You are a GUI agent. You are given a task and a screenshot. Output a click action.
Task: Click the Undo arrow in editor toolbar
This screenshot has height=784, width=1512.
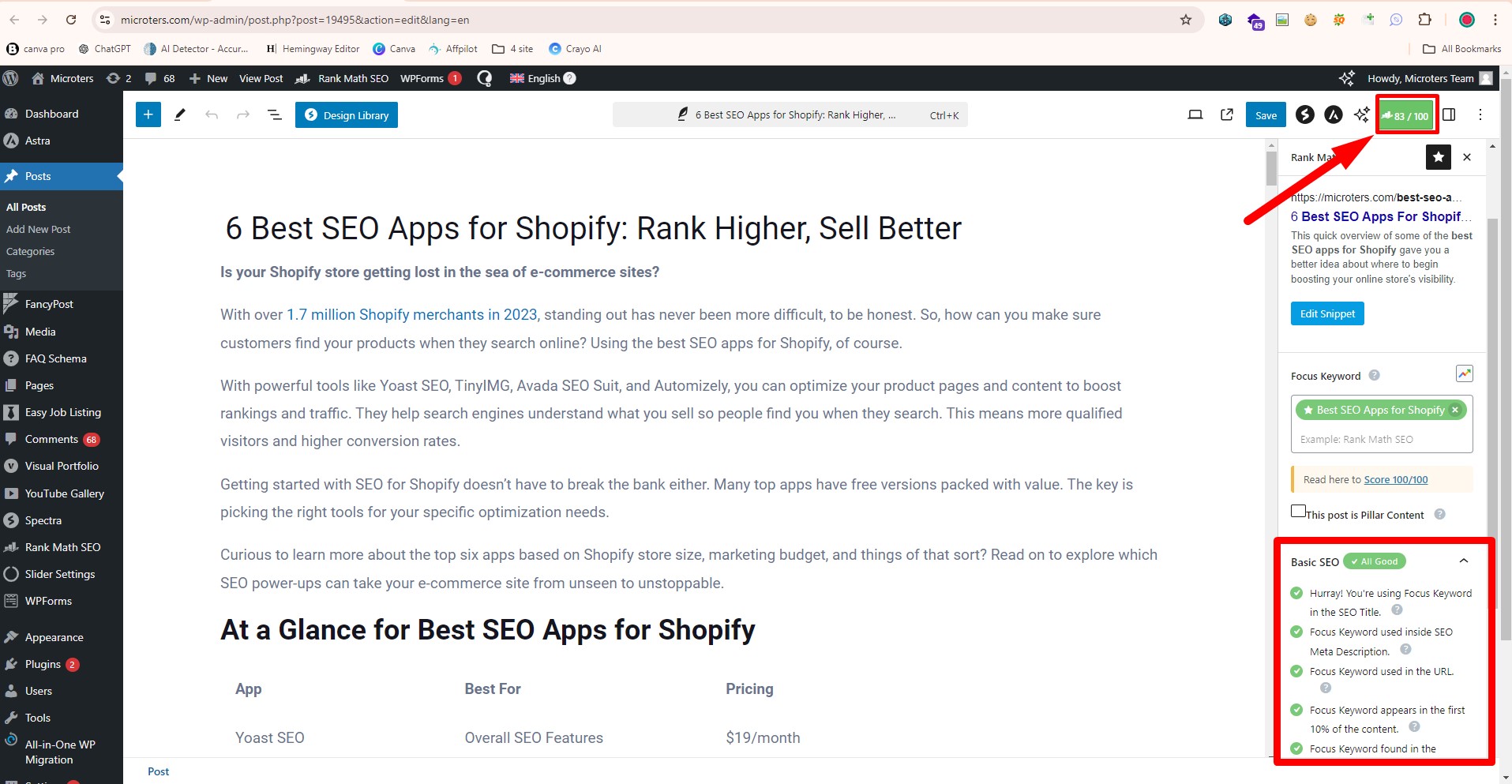[x=212, y=115]
